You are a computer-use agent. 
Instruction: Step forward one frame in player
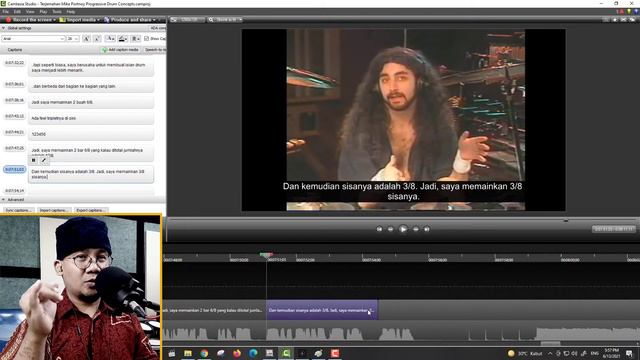416,229
